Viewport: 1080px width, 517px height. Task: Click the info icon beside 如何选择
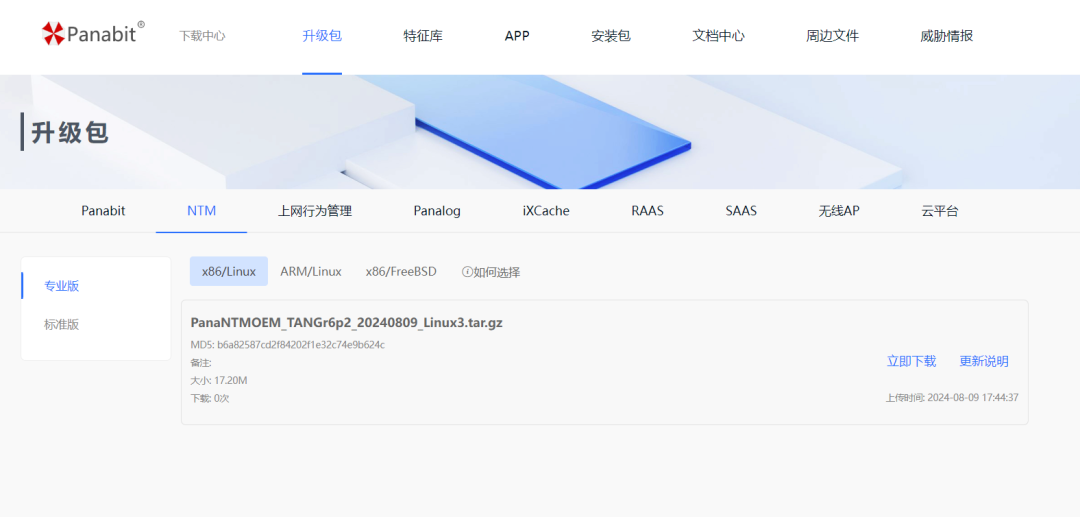pyautogui.click(x=467, y=272)
